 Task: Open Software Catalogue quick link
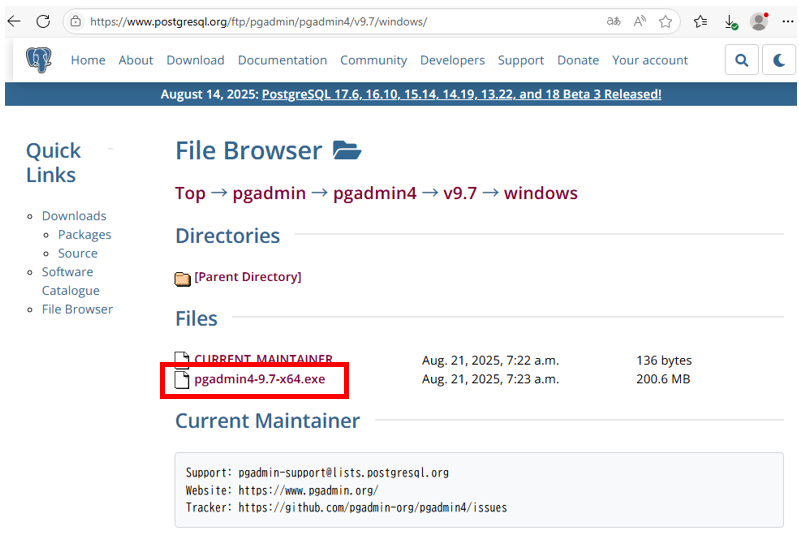pyautogui.click(x=70, y=281)
